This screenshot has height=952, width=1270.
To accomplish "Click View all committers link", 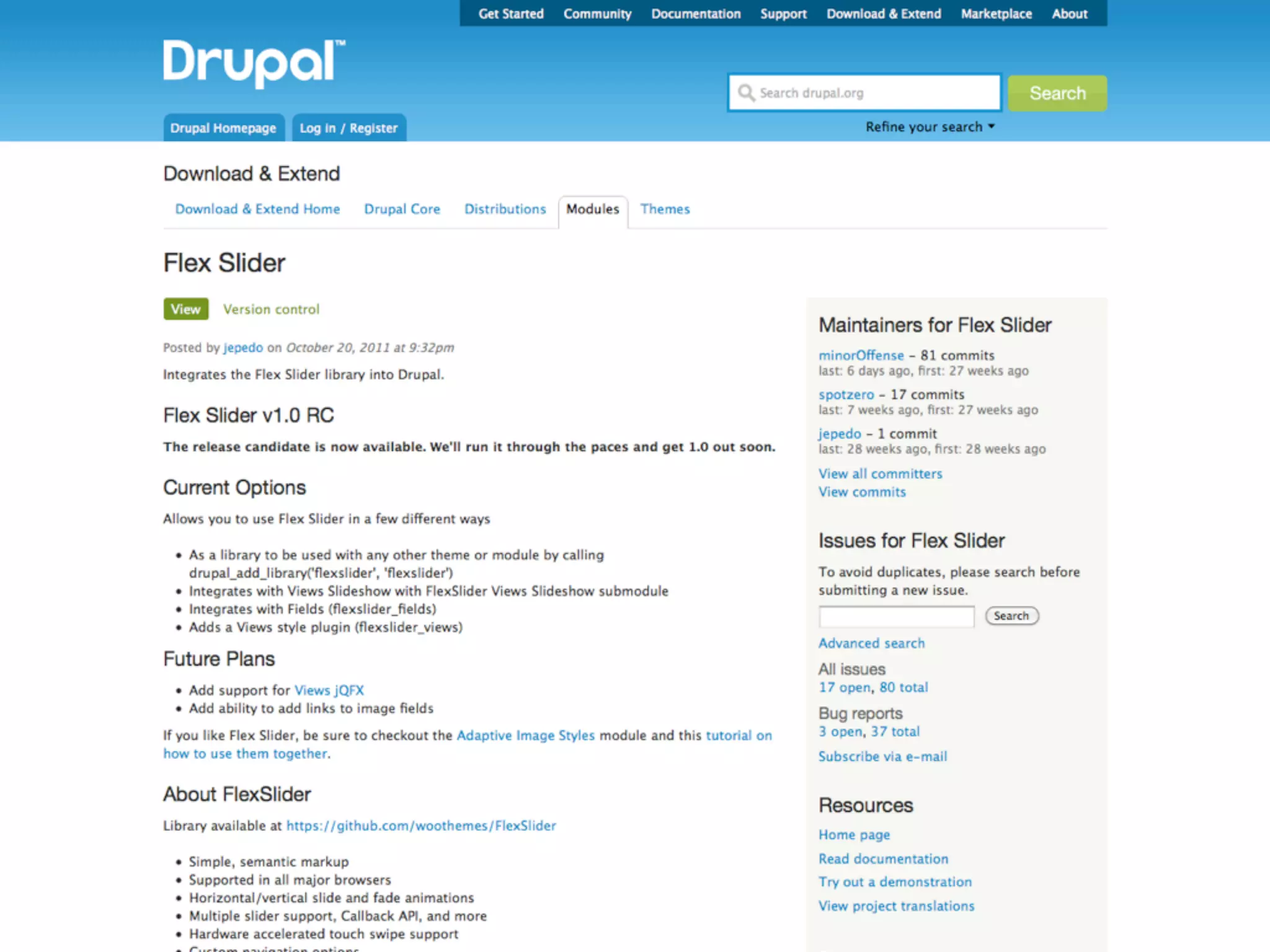I will tap(880, 474).
